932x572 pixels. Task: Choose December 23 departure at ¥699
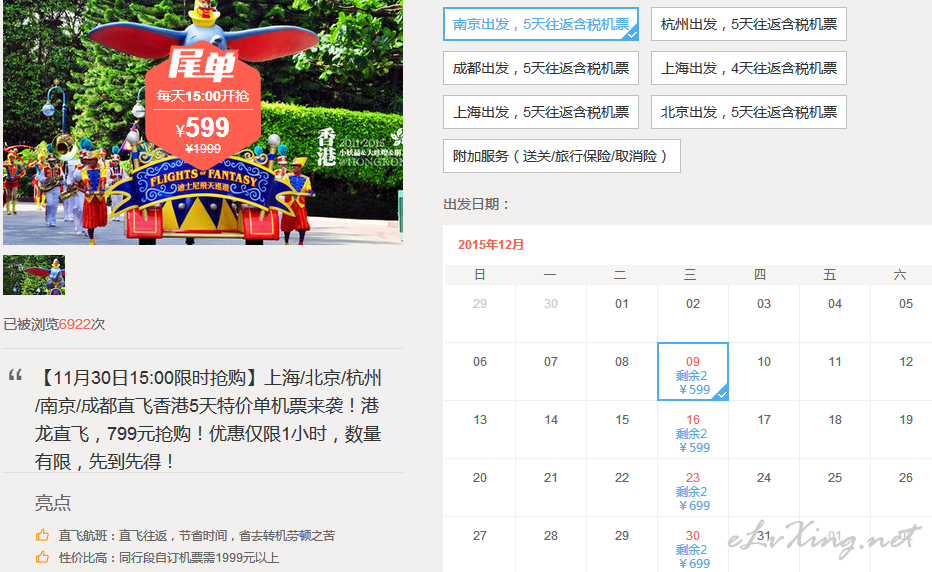(693, 488)
